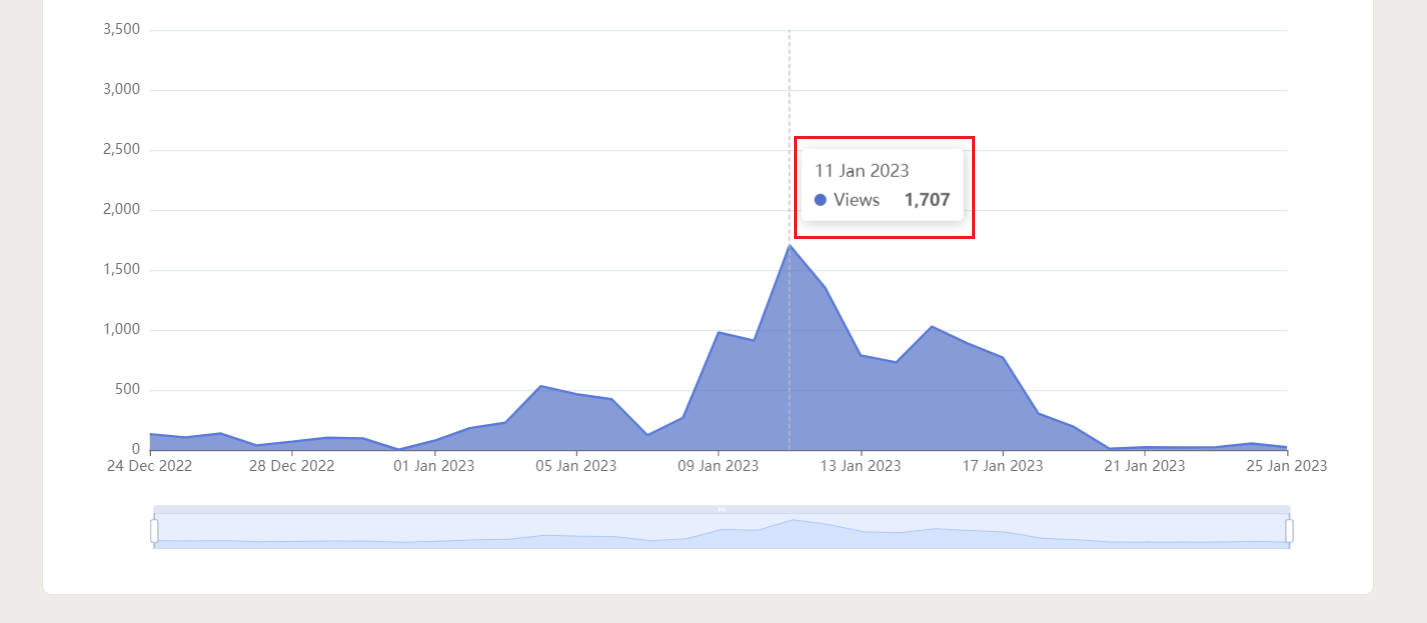Click the '3,000' y-axis label
The image size is (1427, 623).
coord(122,90)
